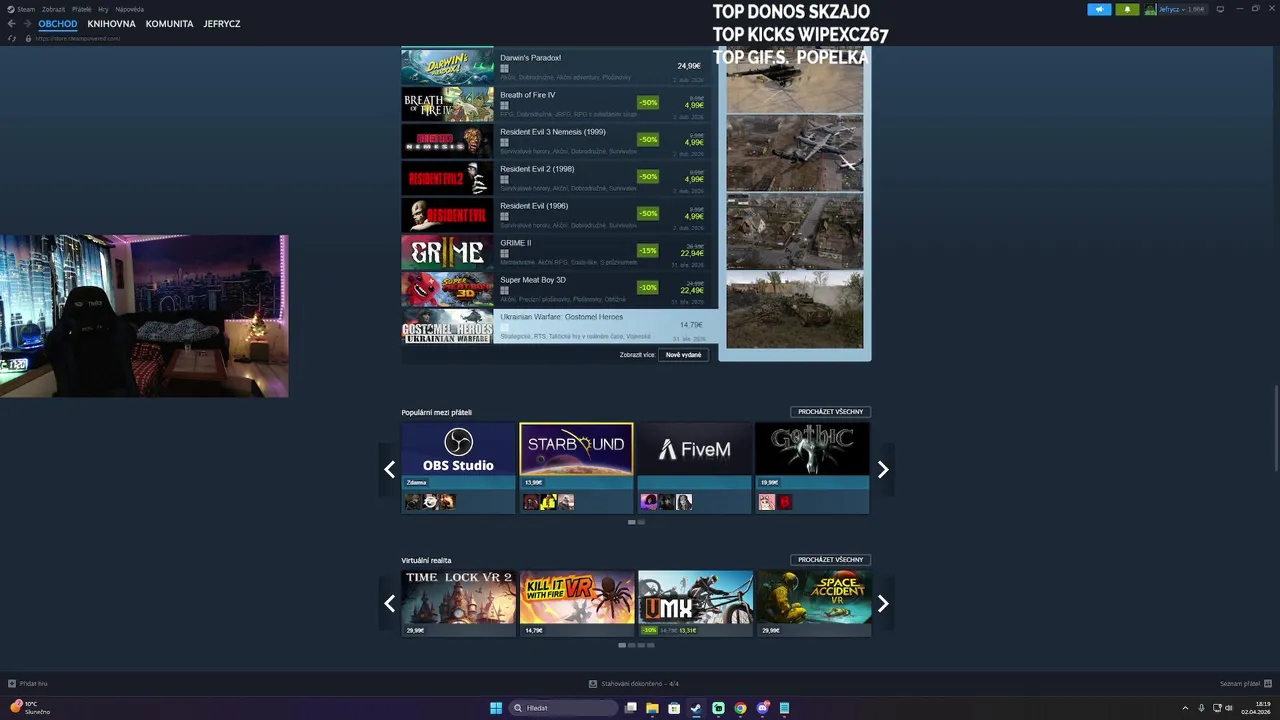Click the Windows Start button

click(496, 708)
